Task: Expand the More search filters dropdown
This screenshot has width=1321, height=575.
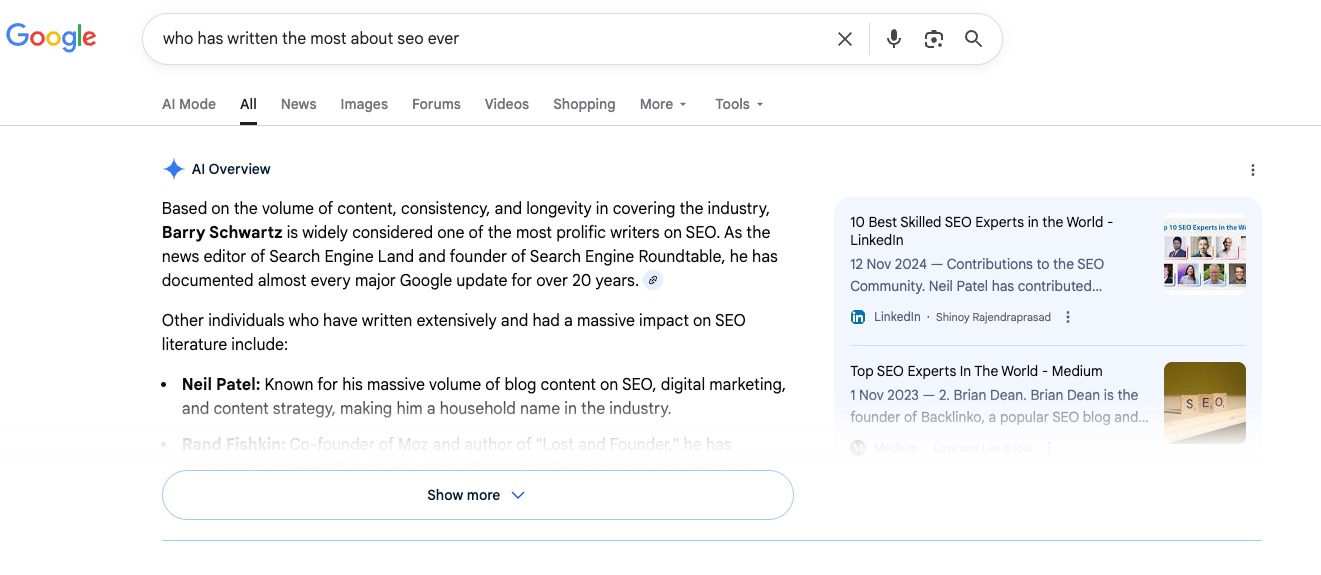Action: pos(663,104)
